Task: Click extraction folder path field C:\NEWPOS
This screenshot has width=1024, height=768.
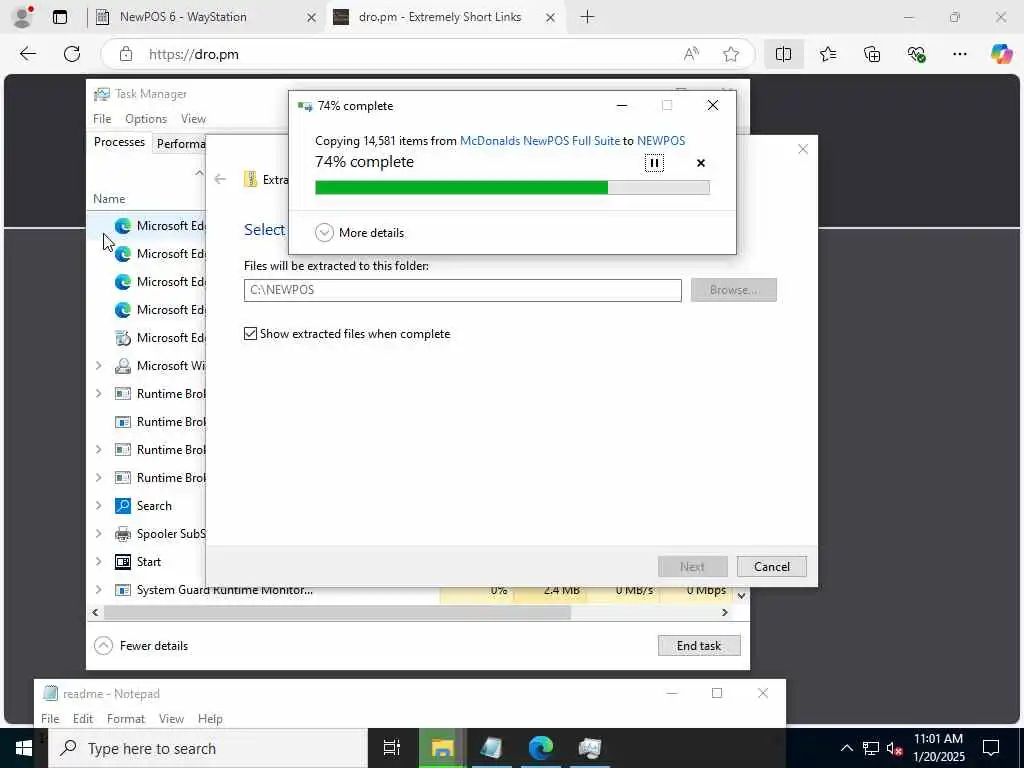Action: tap(462, 290)
